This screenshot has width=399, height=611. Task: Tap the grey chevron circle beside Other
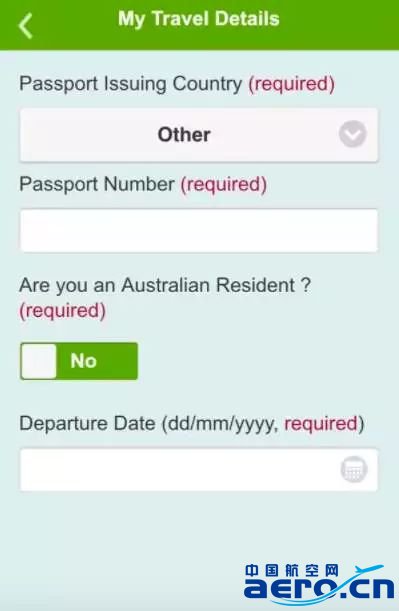(353, 134)
